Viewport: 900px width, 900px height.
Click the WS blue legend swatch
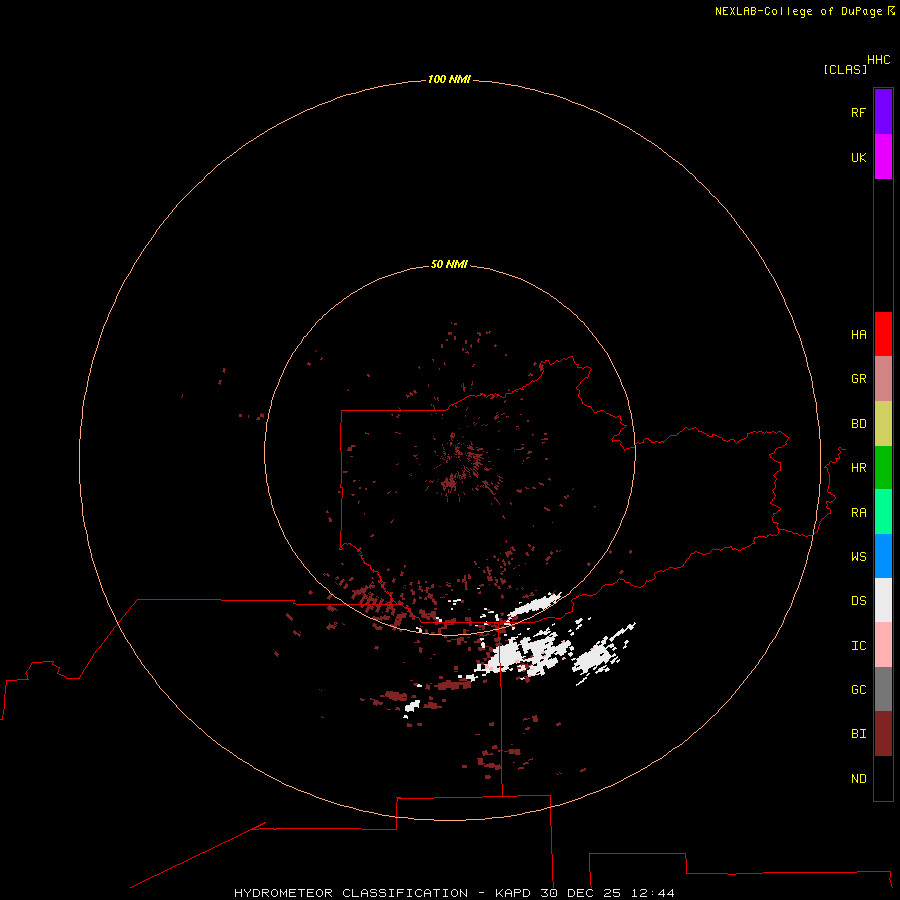point(883,556)
